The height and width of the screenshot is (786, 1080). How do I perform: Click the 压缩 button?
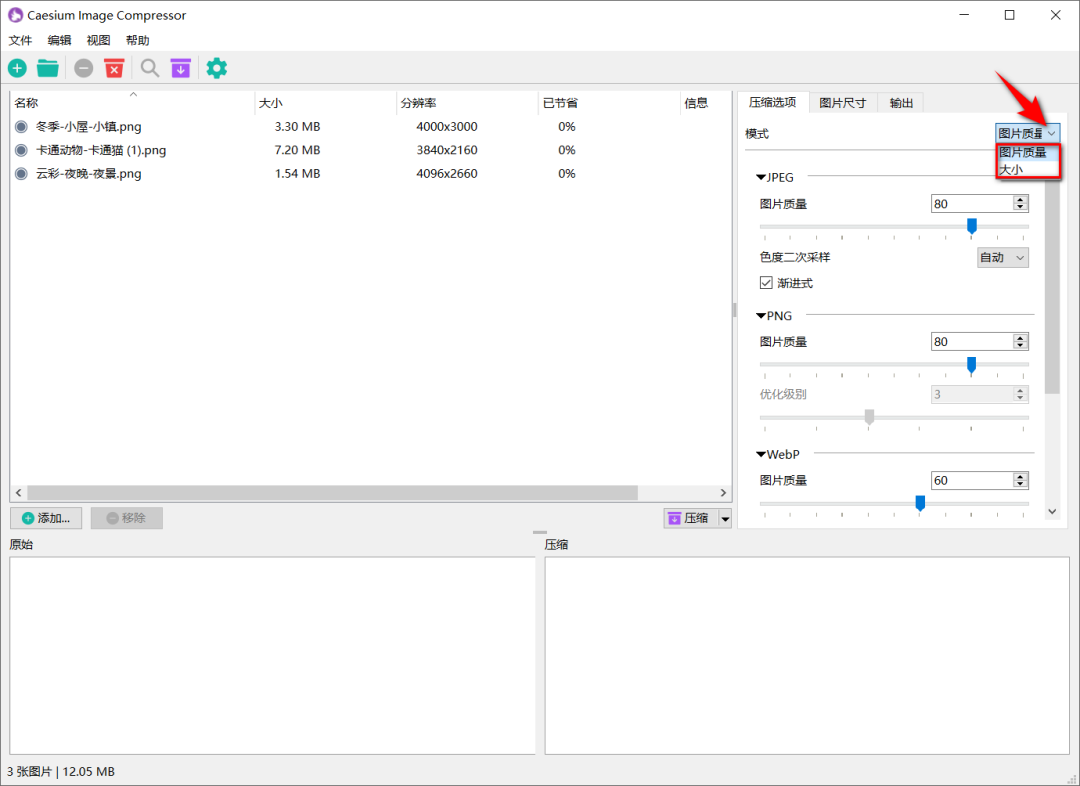[x=691, y=519]
